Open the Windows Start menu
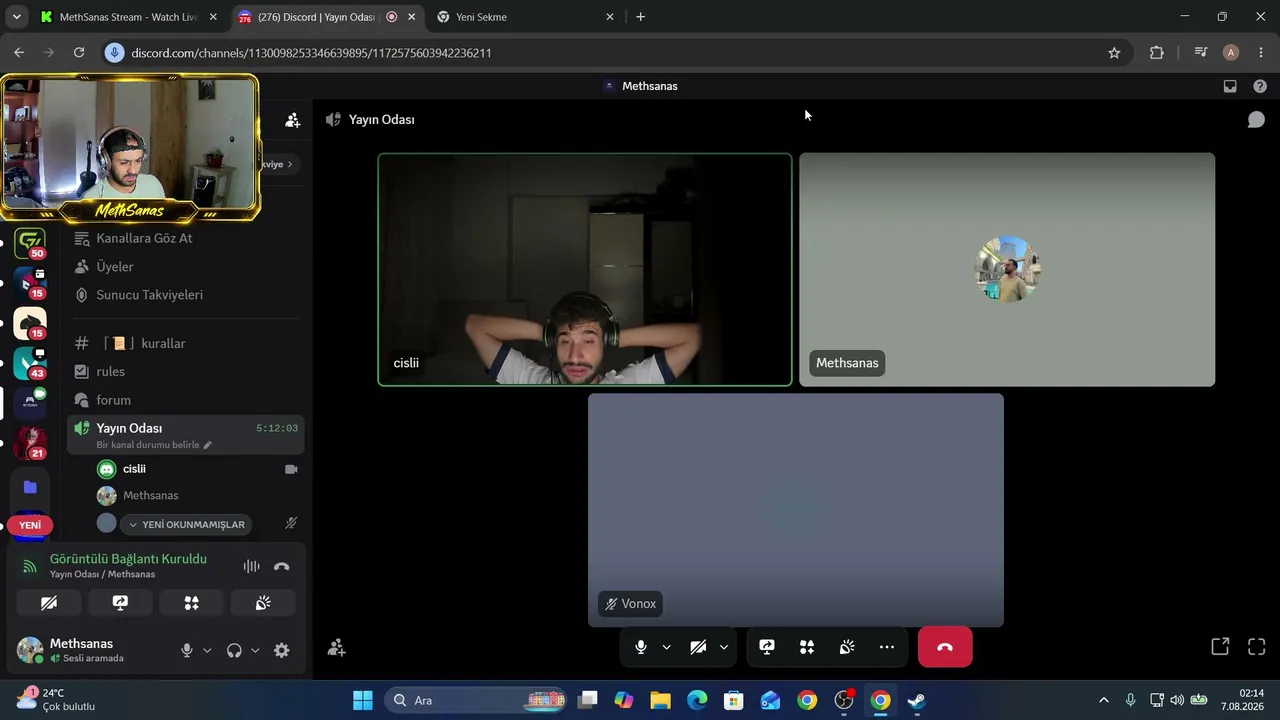 coord(362,700)
